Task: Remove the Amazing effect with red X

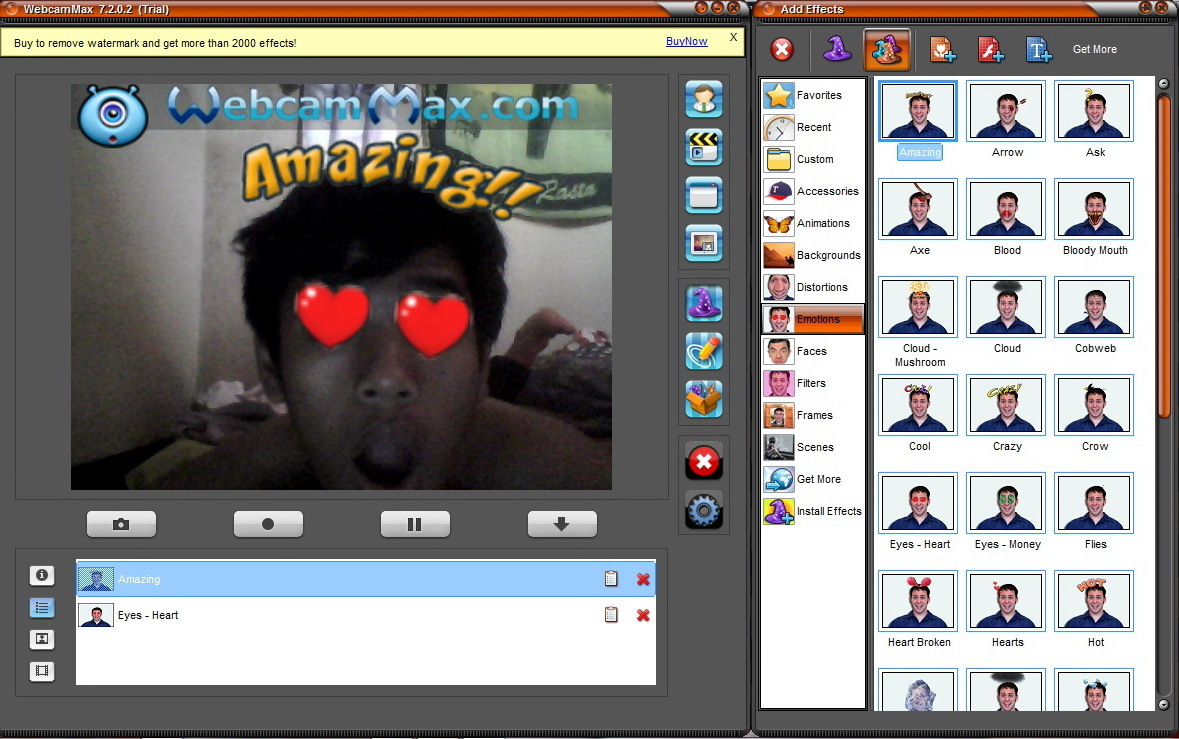Action: click(643, 579)
